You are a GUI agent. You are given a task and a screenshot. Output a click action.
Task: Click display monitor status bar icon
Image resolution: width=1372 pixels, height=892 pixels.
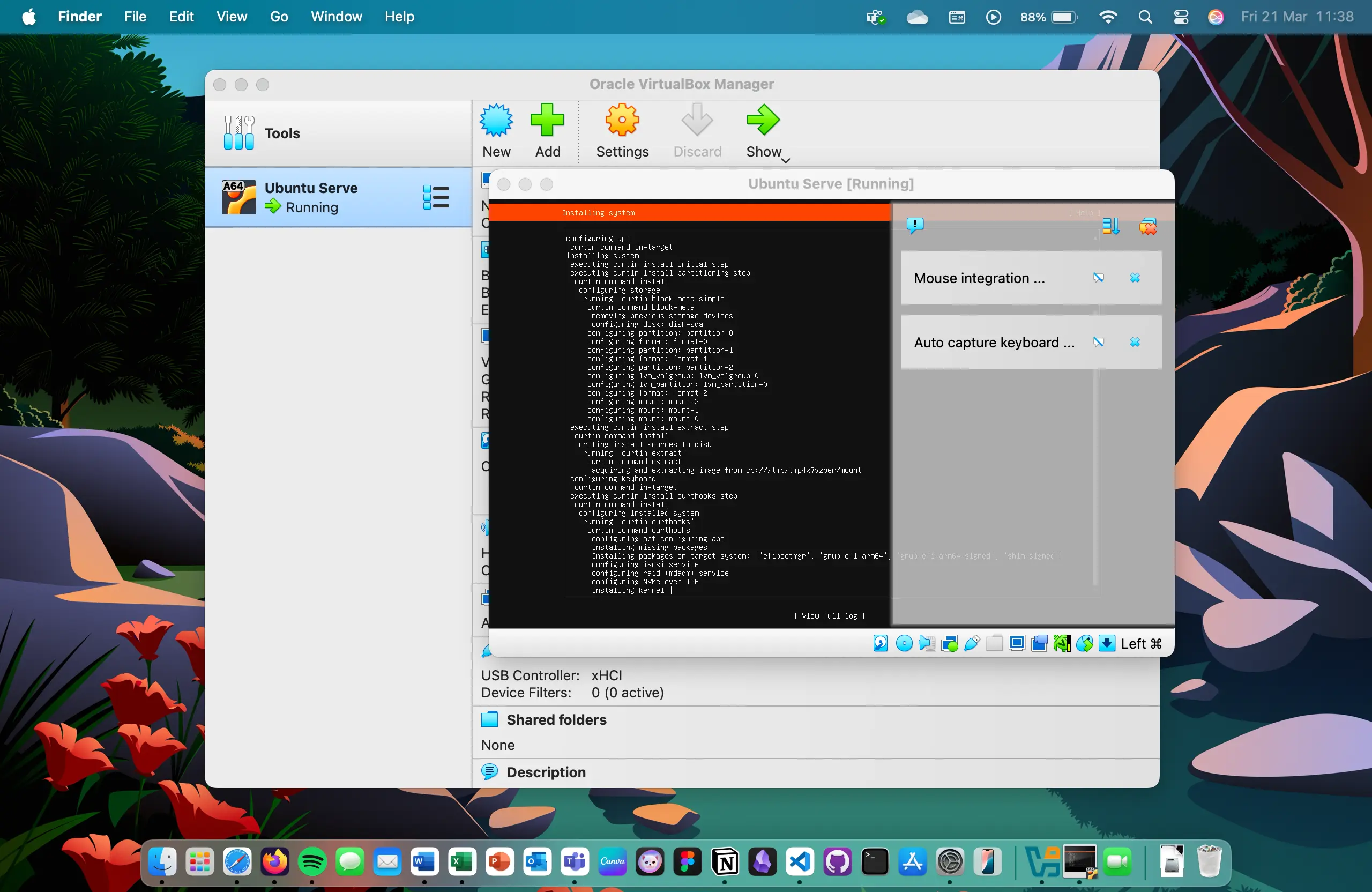(1017, 643)
